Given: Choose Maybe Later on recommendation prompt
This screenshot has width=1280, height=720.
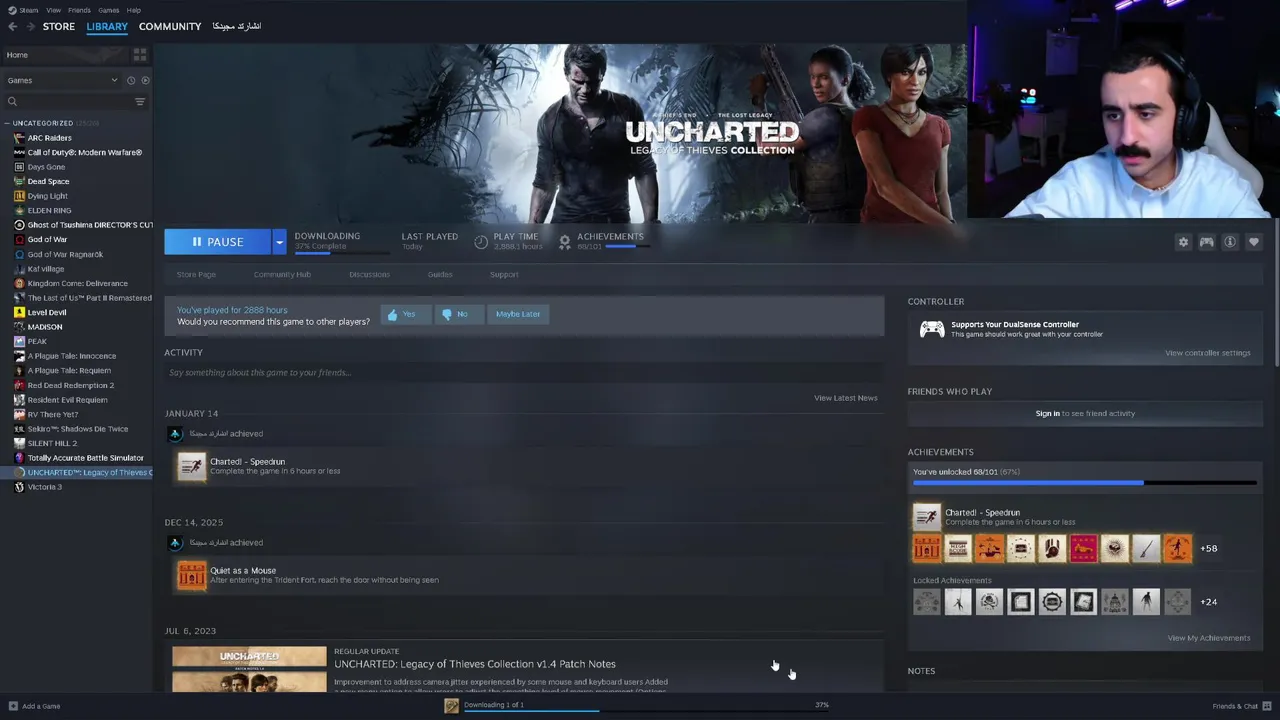Looking at the screenshot, I should pos(518,314).
